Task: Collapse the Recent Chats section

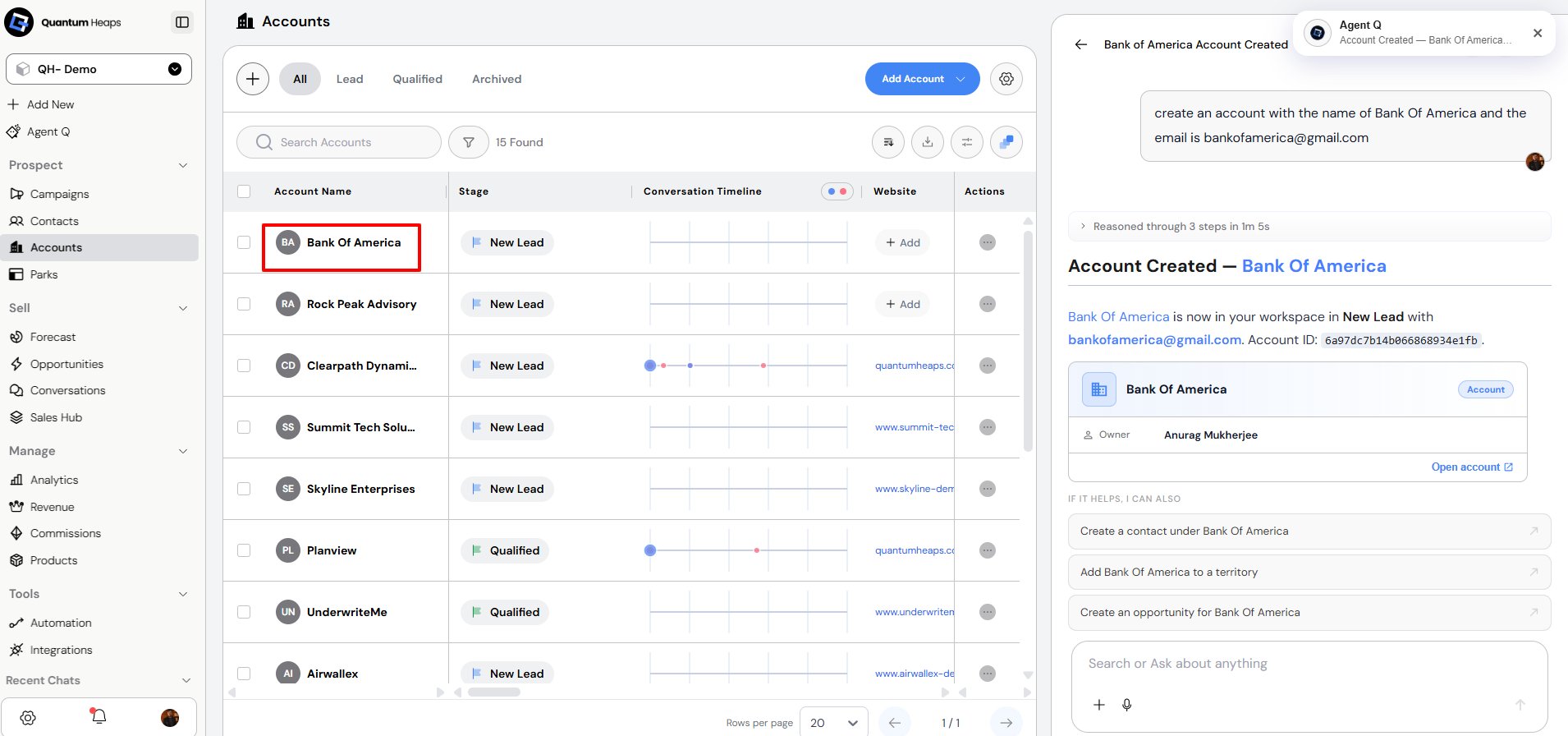Action: (x=186, y=680)
